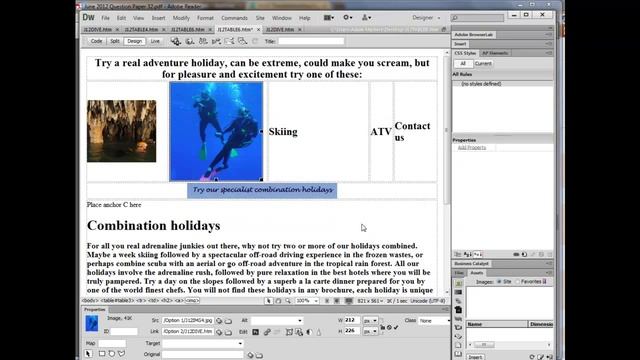The height and width of the screenshot is (360, 640).
Task: Open the File menu
Action: 105,18
